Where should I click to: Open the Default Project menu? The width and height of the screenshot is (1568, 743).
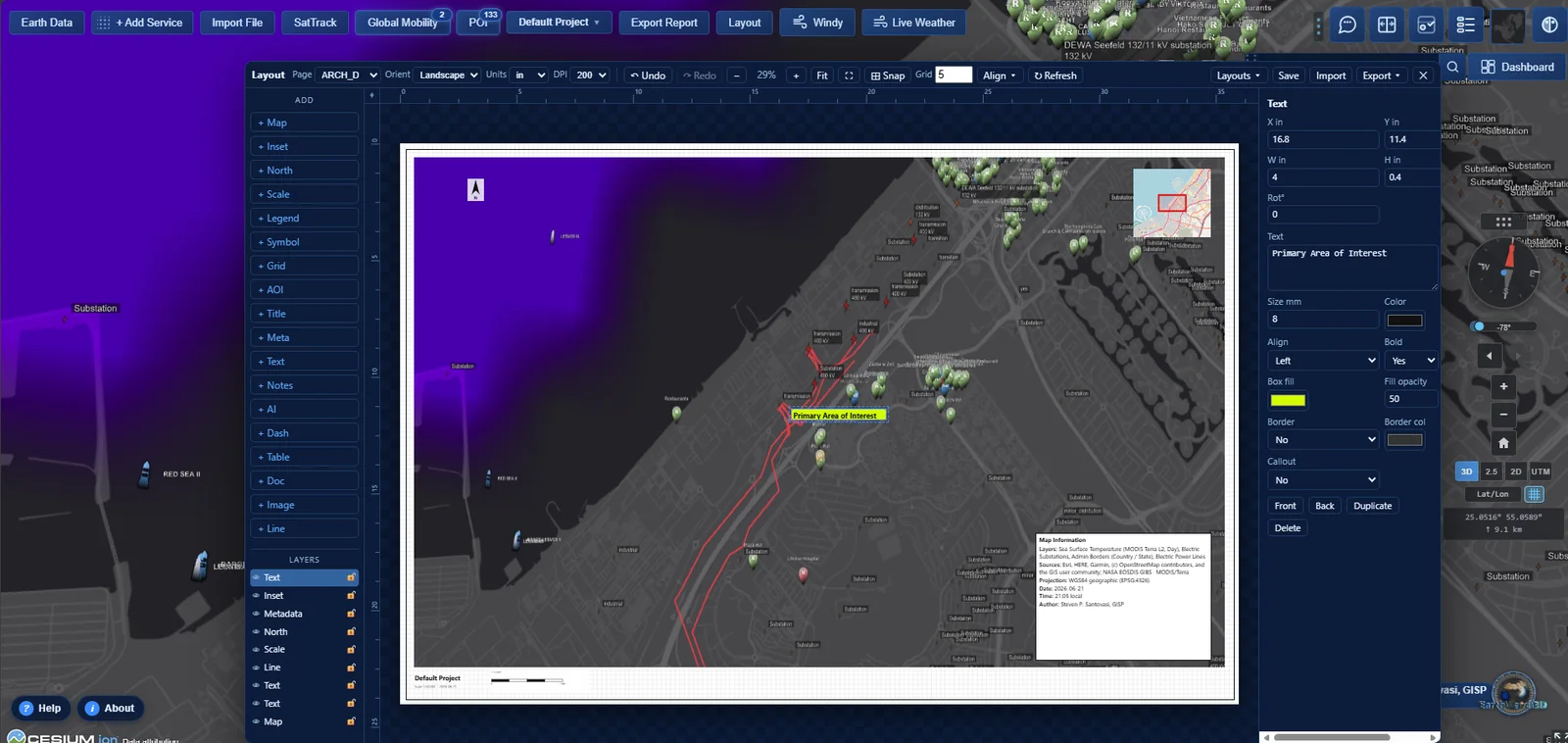pyautogui.click(x=559, y=23)
